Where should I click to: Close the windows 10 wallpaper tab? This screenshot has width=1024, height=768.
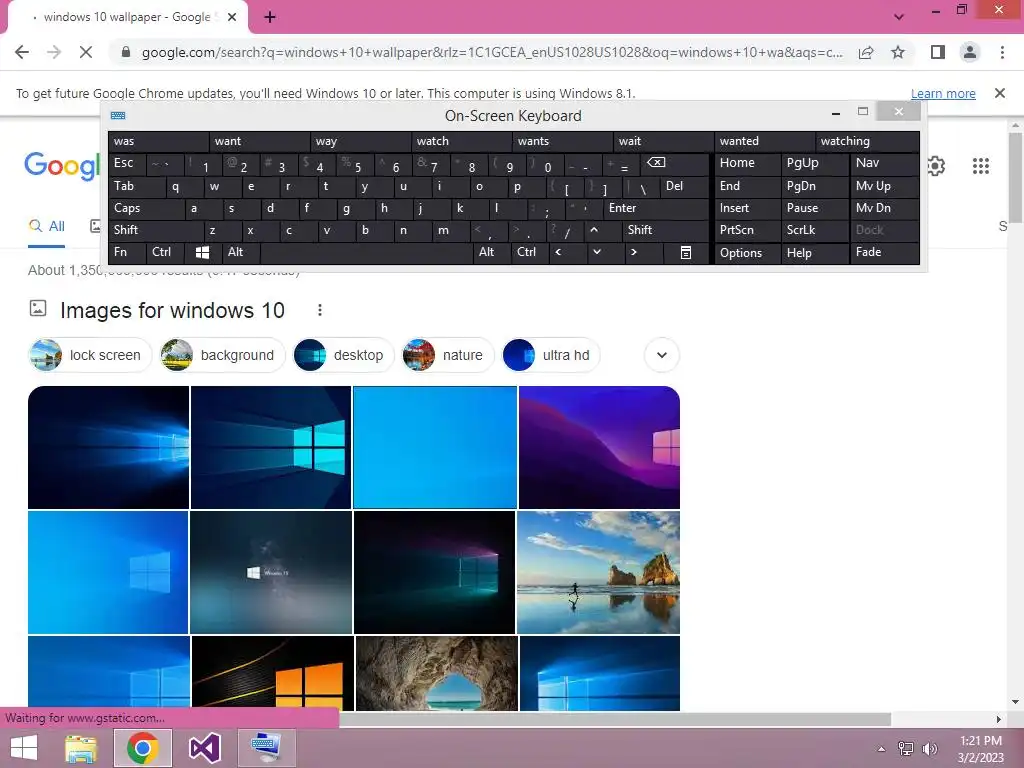(x=232, y=17)
